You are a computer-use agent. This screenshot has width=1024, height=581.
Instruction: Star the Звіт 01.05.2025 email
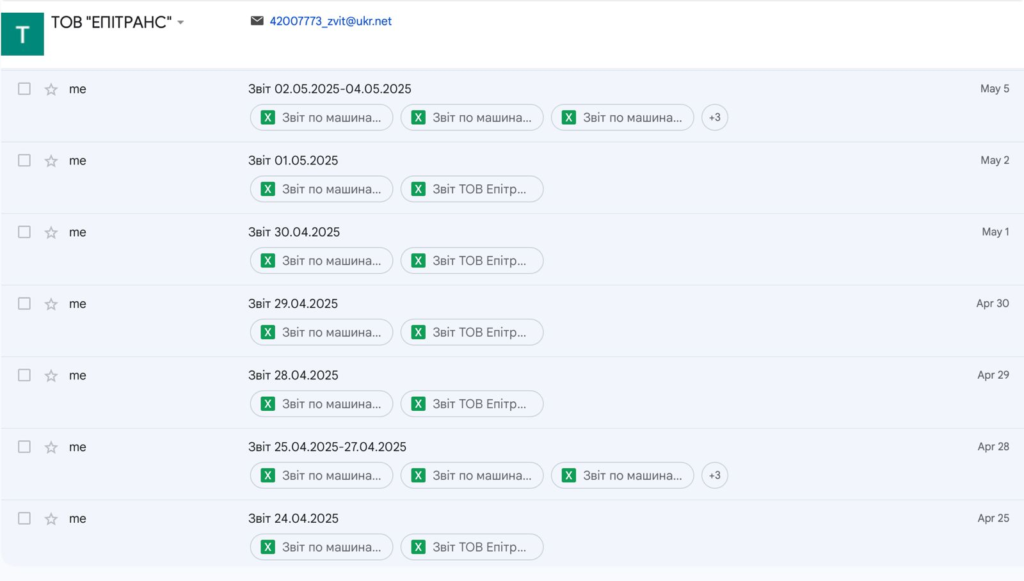51,161
